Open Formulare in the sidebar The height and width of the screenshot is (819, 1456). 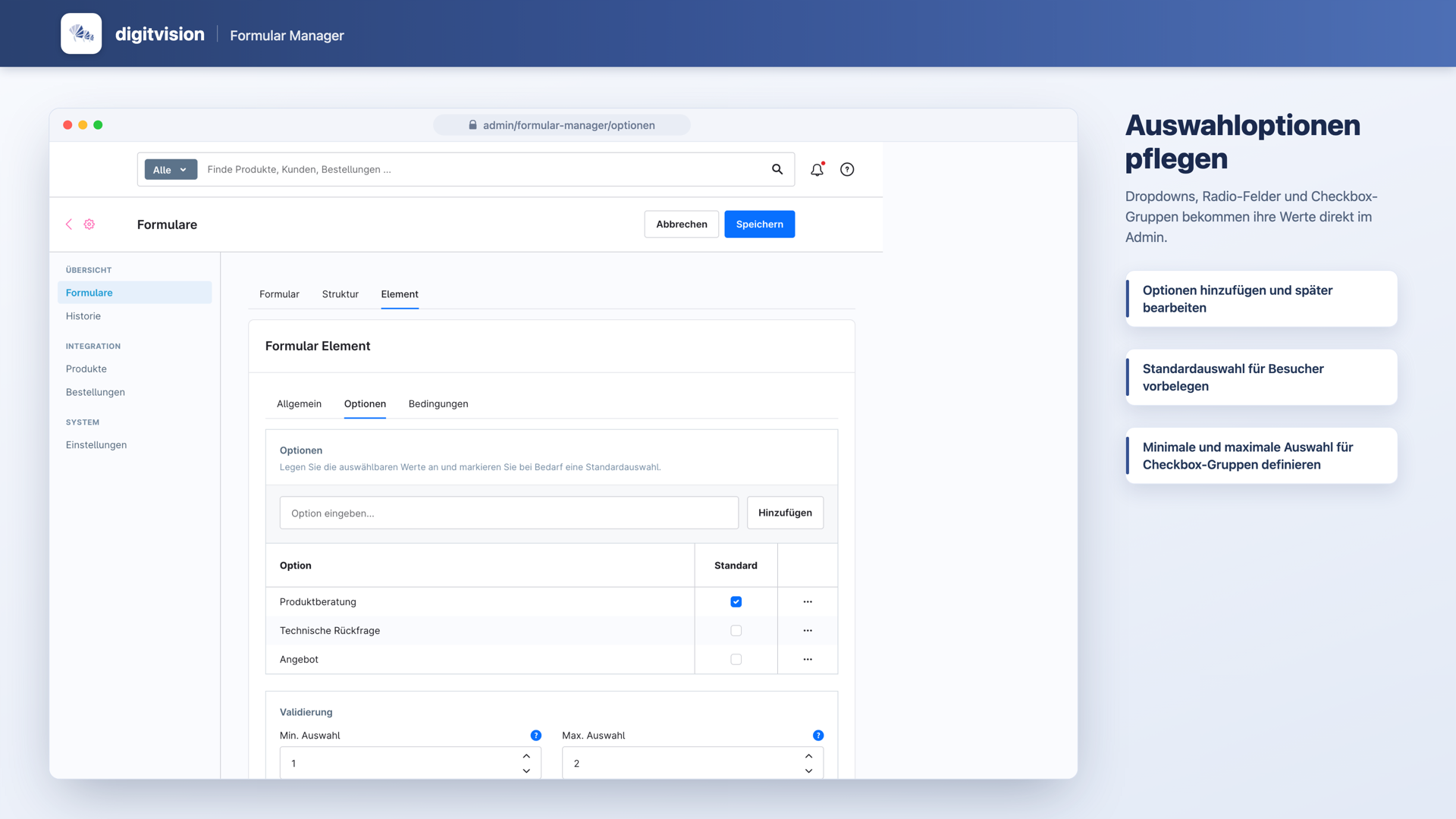click(134, 293)
